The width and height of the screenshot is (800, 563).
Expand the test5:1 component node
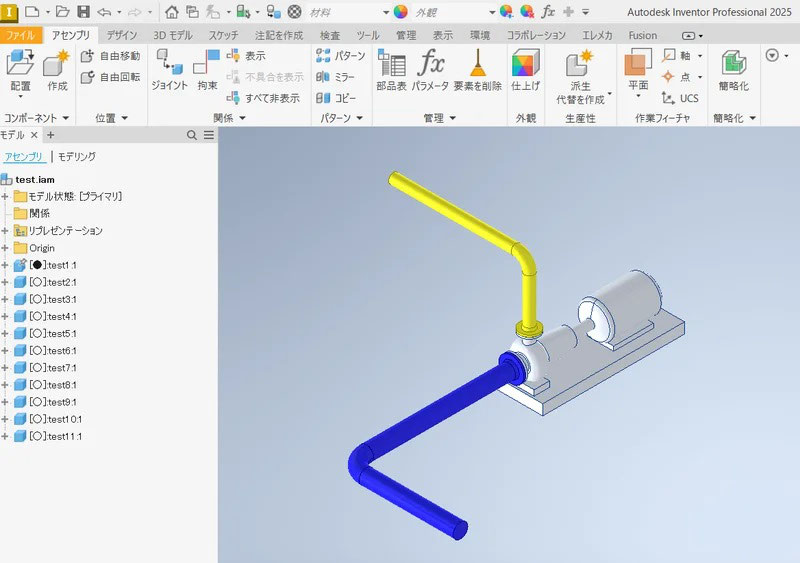coord(5,333)
